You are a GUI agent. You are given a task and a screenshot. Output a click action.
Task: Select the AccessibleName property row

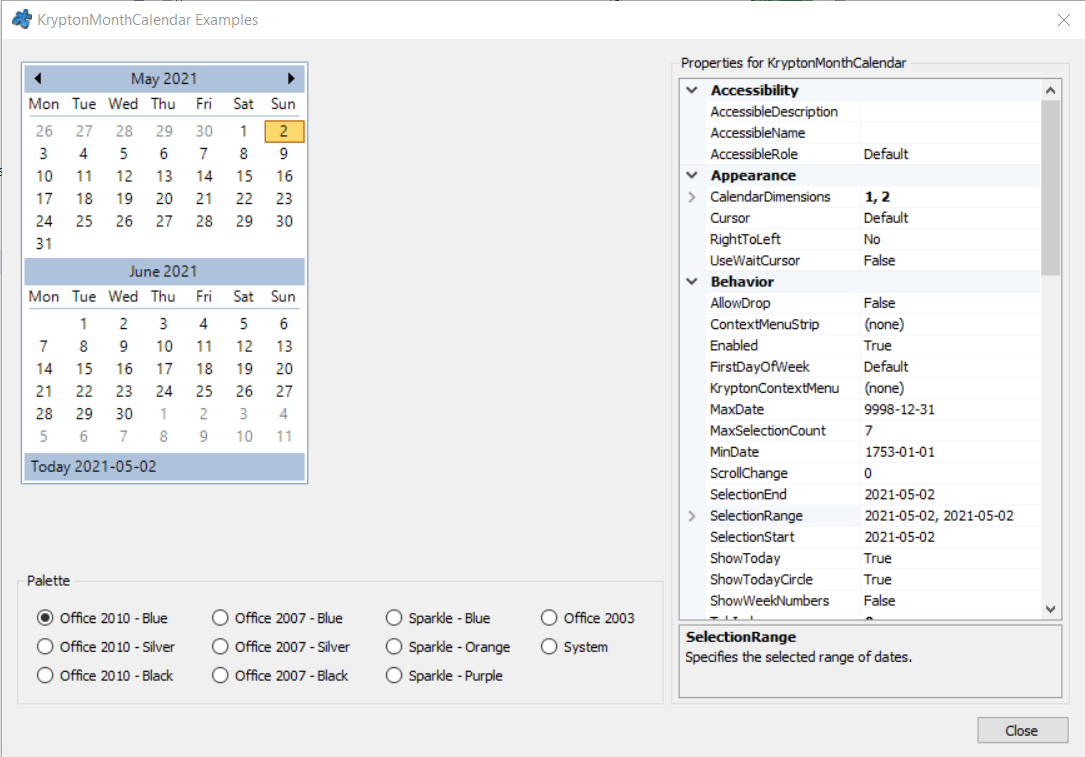click(x=875, y=133)
